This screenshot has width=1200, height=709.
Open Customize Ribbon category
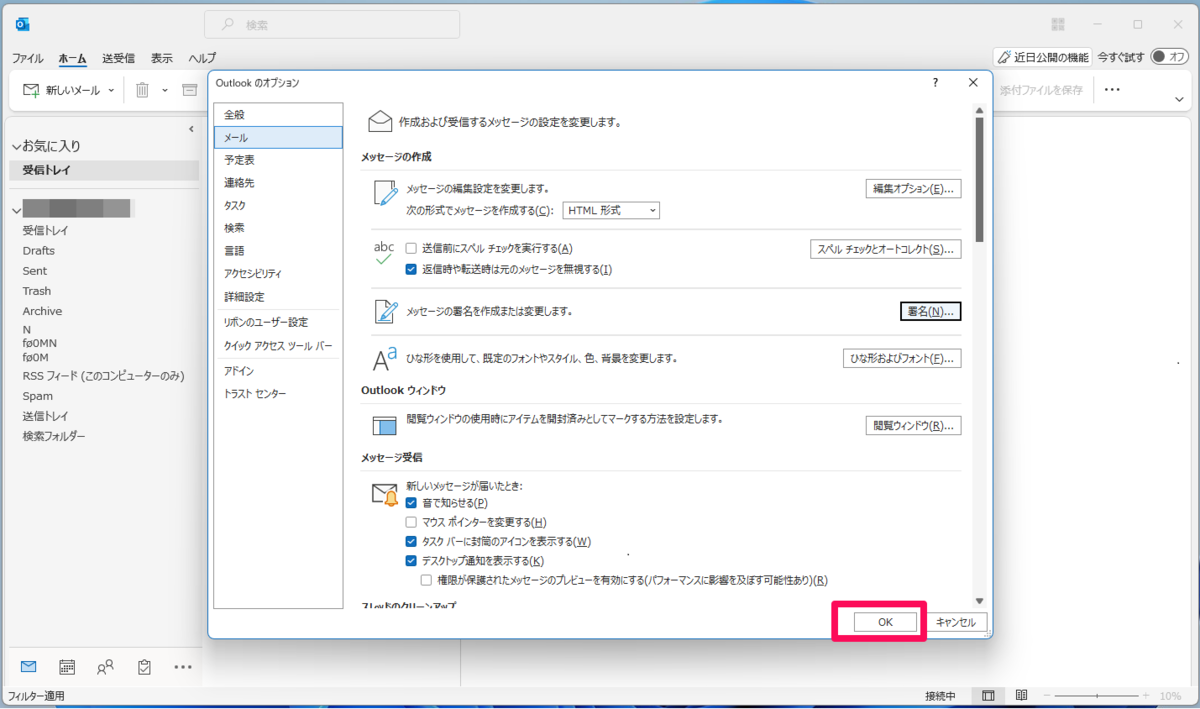tap(278, 322)
